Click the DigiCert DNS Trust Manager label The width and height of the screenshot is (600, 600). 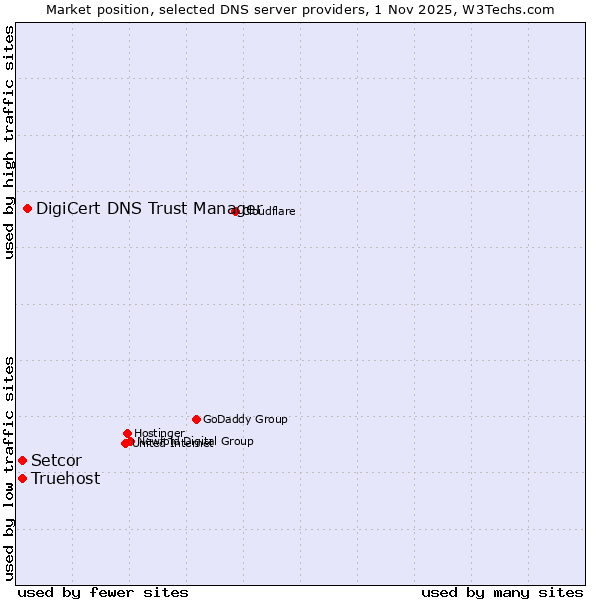(x=148, y=208)
